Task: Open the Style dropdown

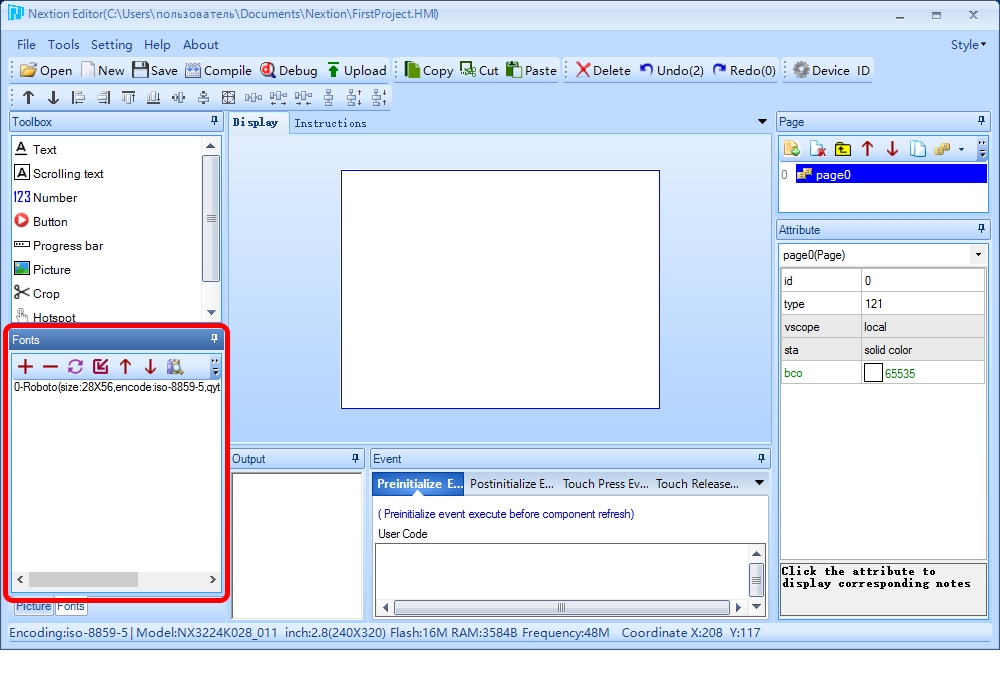Action: click(x=968, y=45)
